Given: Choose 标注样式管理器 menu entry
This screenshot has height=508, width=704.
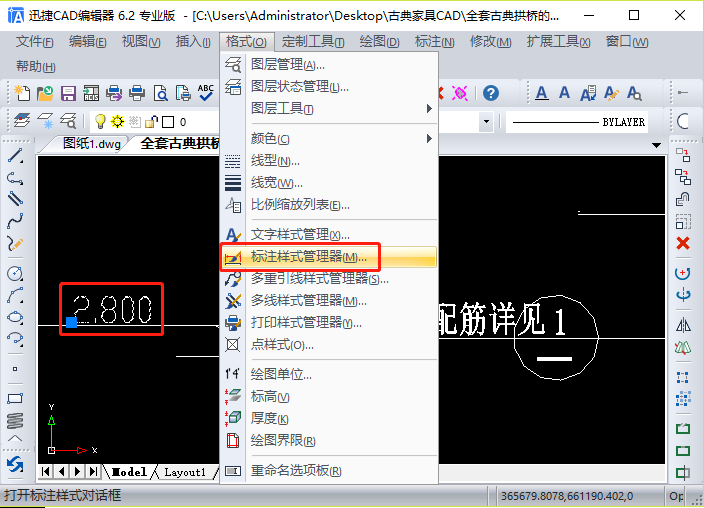Looking at the screenshot, I should [328, 257].
